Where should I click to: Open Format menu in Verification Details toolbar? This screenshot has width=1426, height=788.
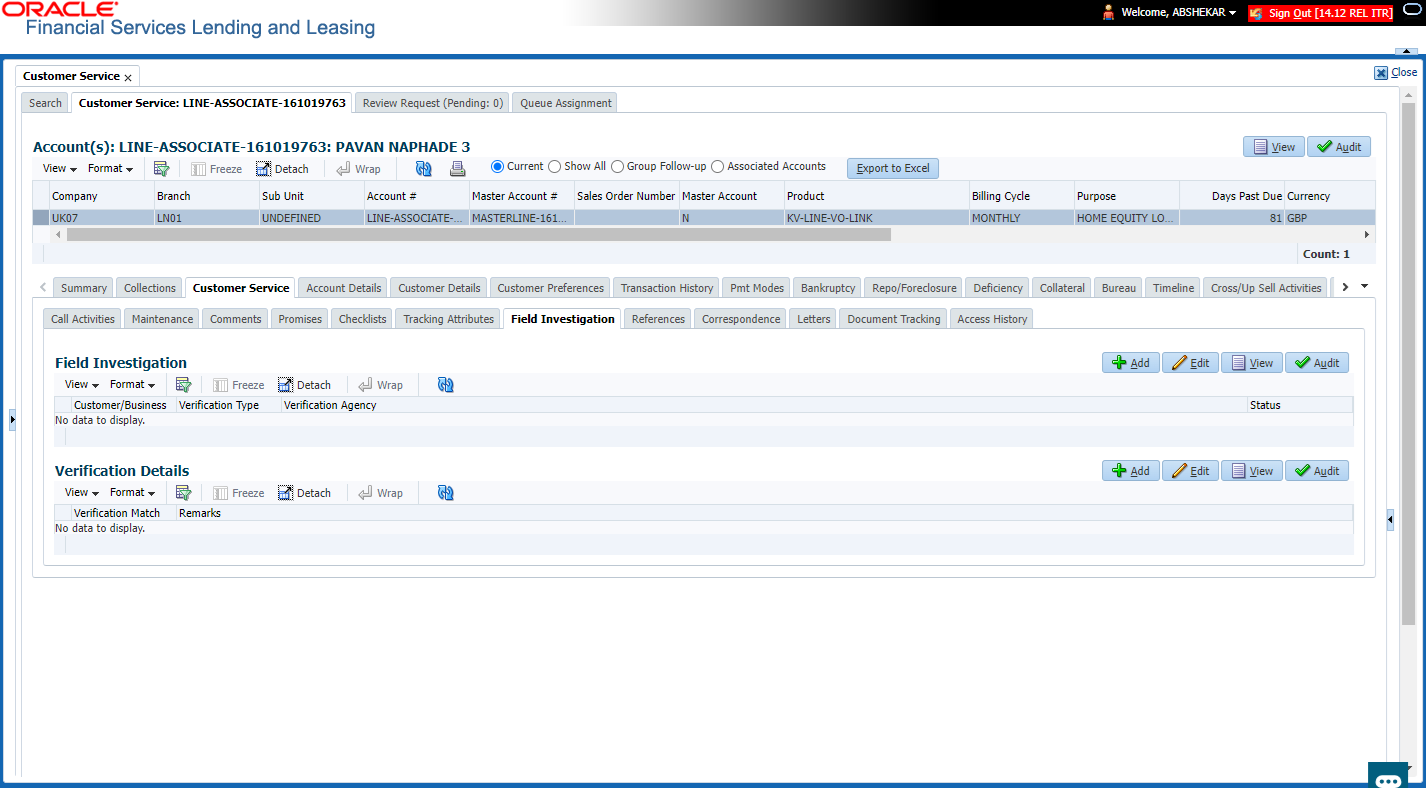pos(132,493)
